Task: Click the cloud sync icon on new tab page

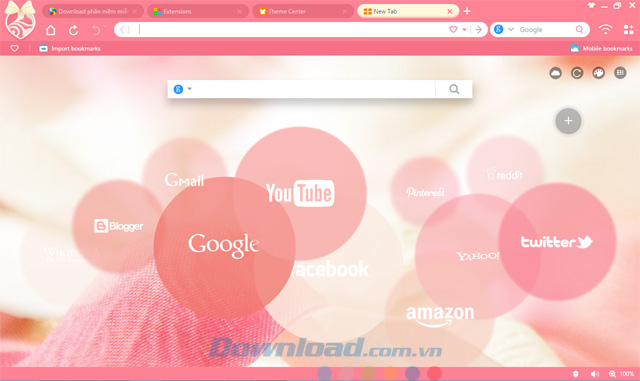Action: coord(555,73)
